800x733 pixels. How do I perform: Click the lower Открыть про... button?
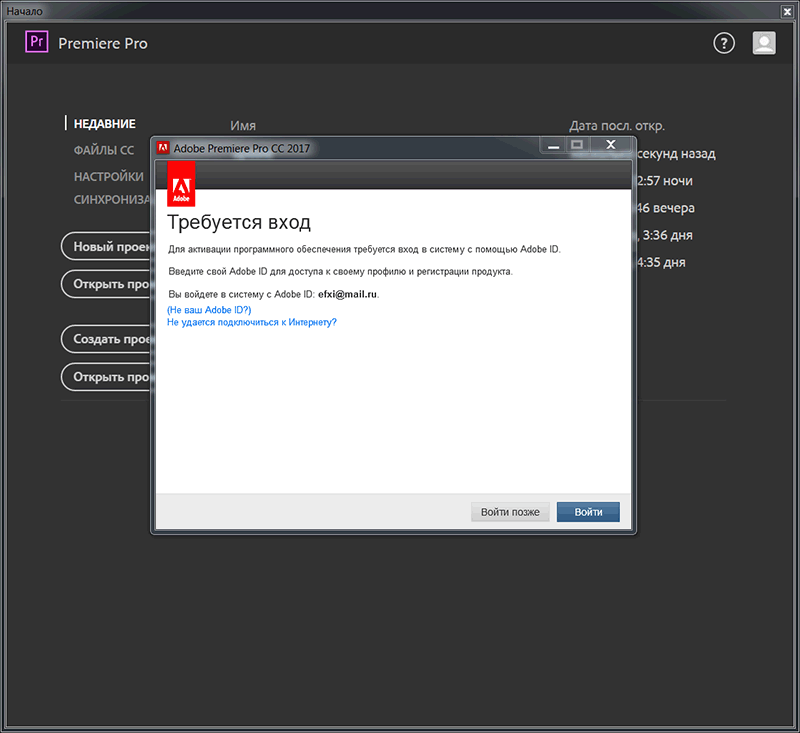[106, 376]
